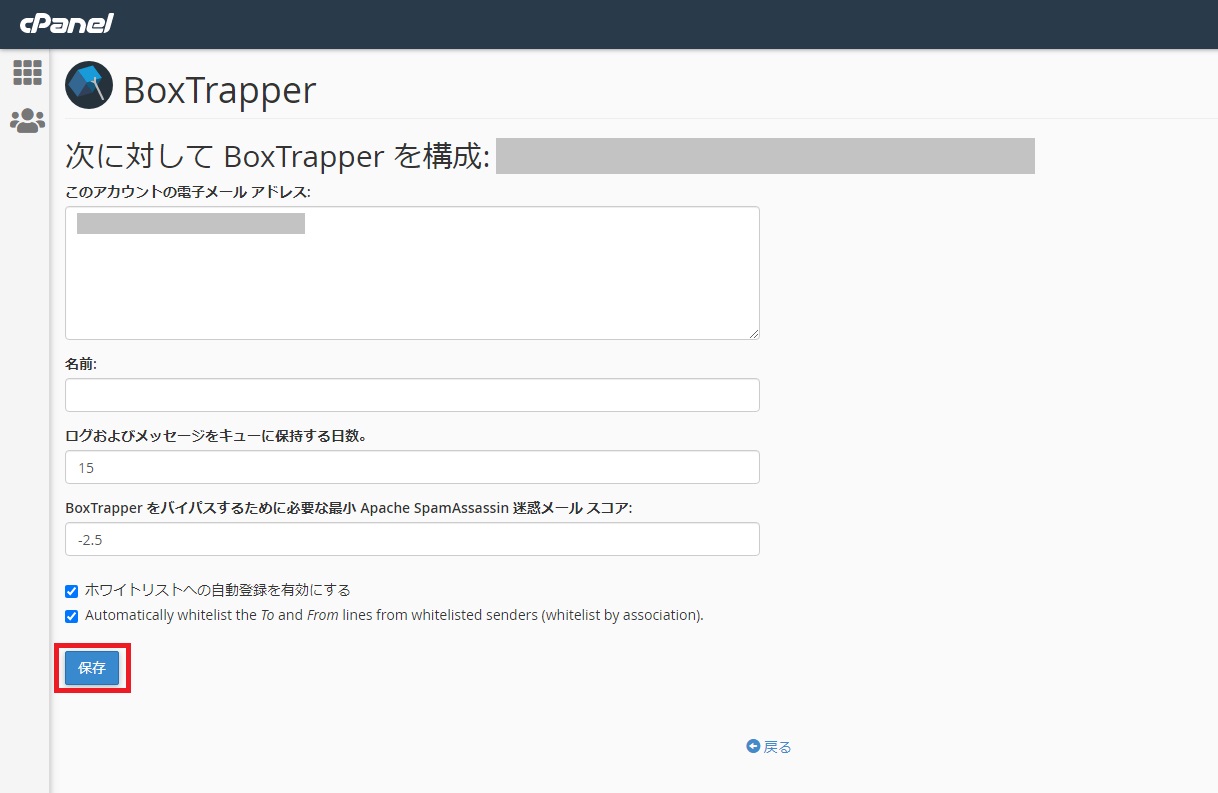Click the SpamAssassin 迷惑メール スコア label

349,508
